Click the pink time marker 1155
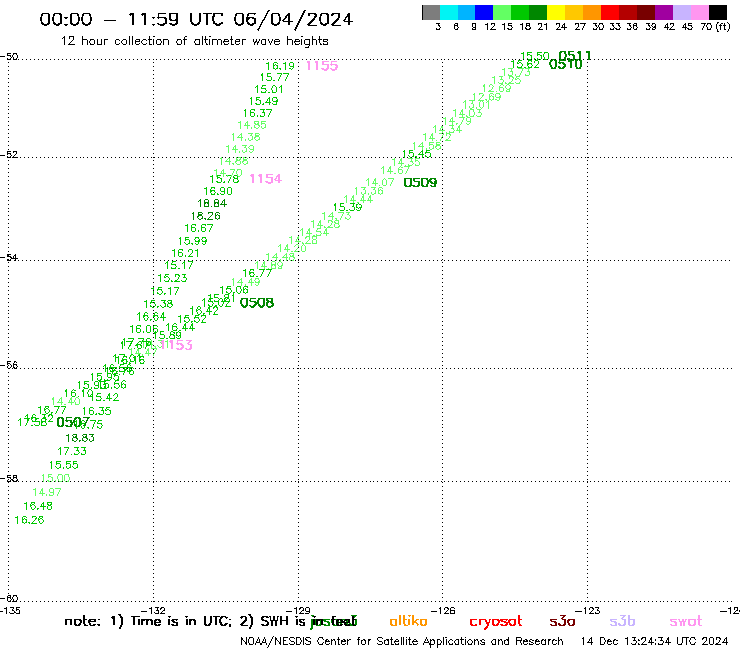This screenshot has width=740, height=650. (322, 66)
